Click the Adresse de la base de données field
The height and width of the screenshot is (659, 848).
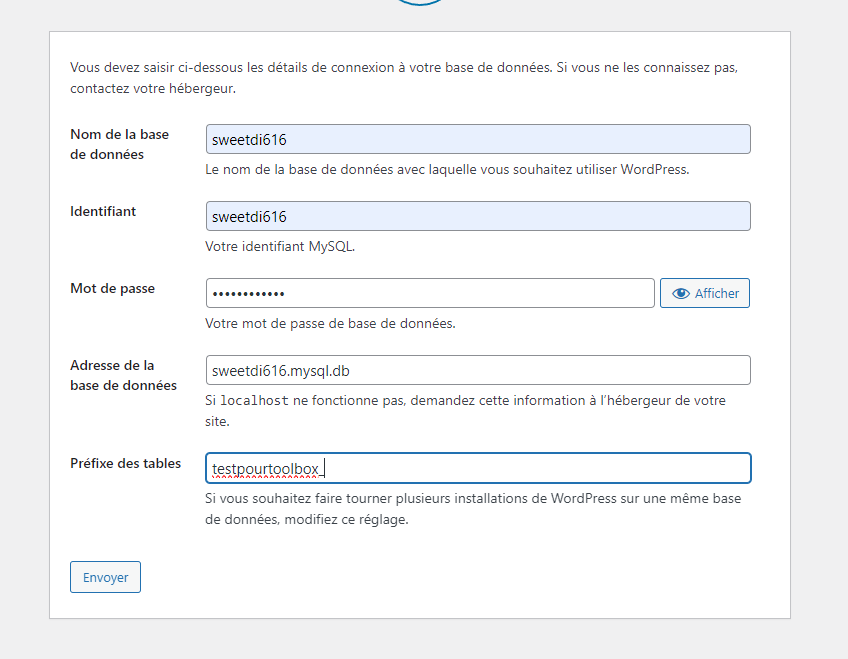tap(478, 370)
